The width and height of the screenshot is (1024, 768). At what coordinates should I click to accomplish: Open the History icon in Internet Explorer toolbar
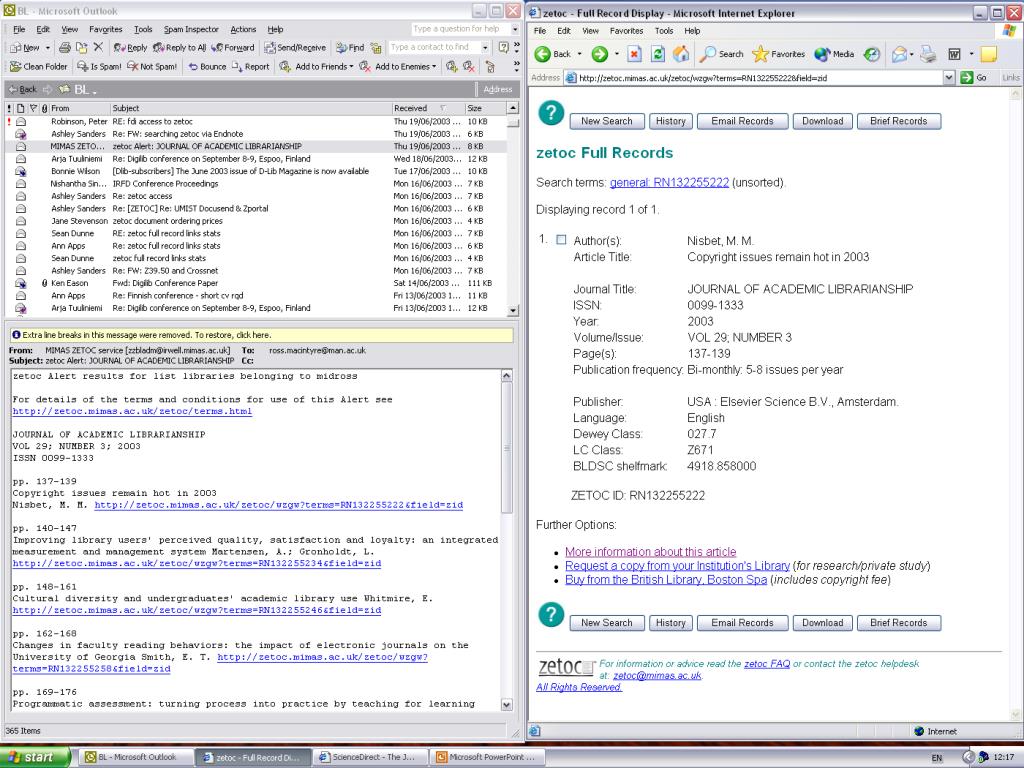[x=872, y=54]
